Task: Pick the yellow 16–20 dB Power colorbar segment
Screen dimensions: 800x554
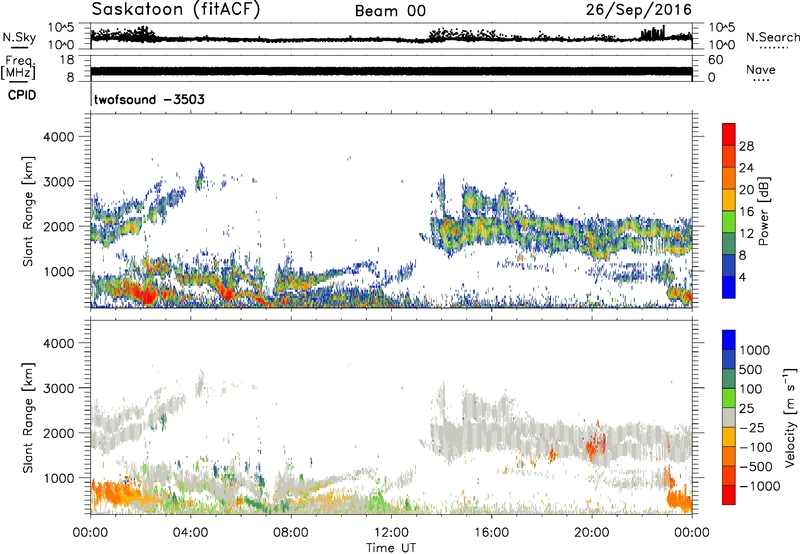Action: tap(729, 199)
